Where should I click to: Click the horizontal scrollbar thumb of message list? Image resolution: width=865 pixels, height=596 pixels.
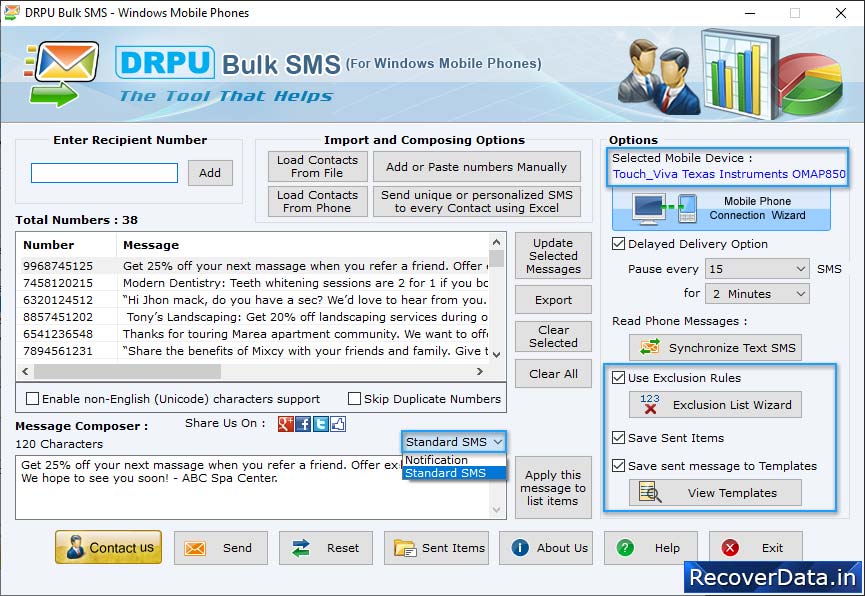pos(127,371)
